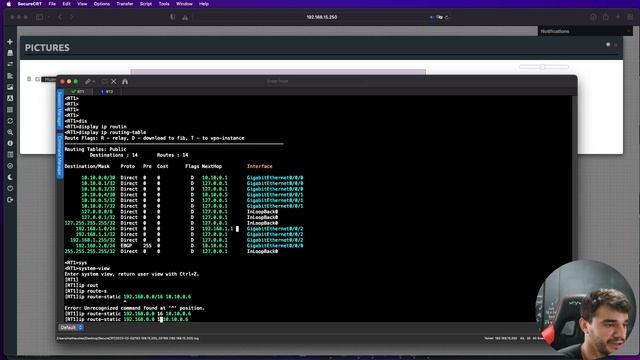
Task: Go back with the browser back arrow
Action: point(60,17)
